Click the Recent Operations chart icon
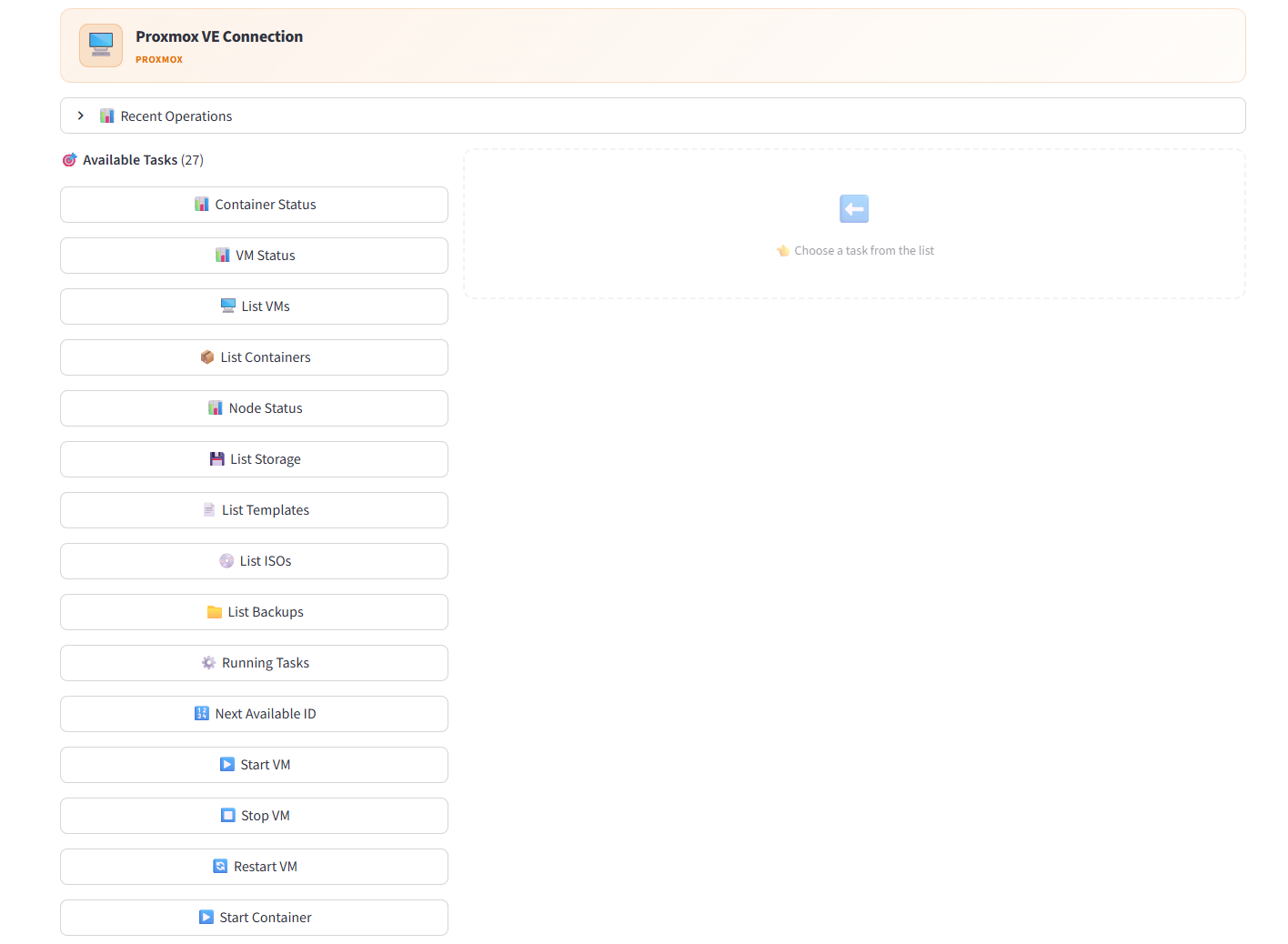This screenshot has width=1288, height=944. tap(107, 115)
